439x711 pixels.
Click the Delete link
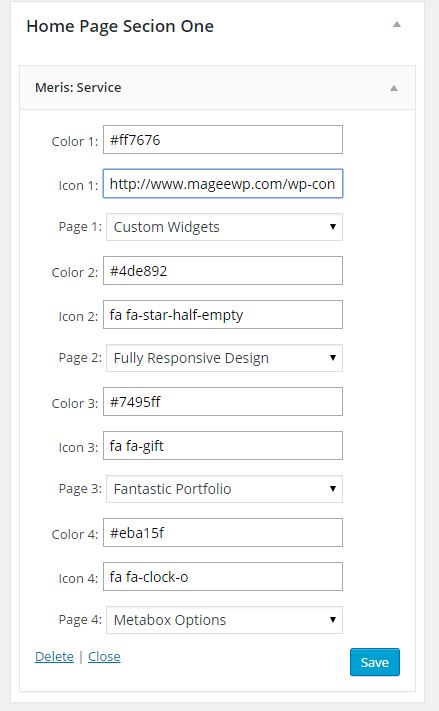tap(54, 657)
